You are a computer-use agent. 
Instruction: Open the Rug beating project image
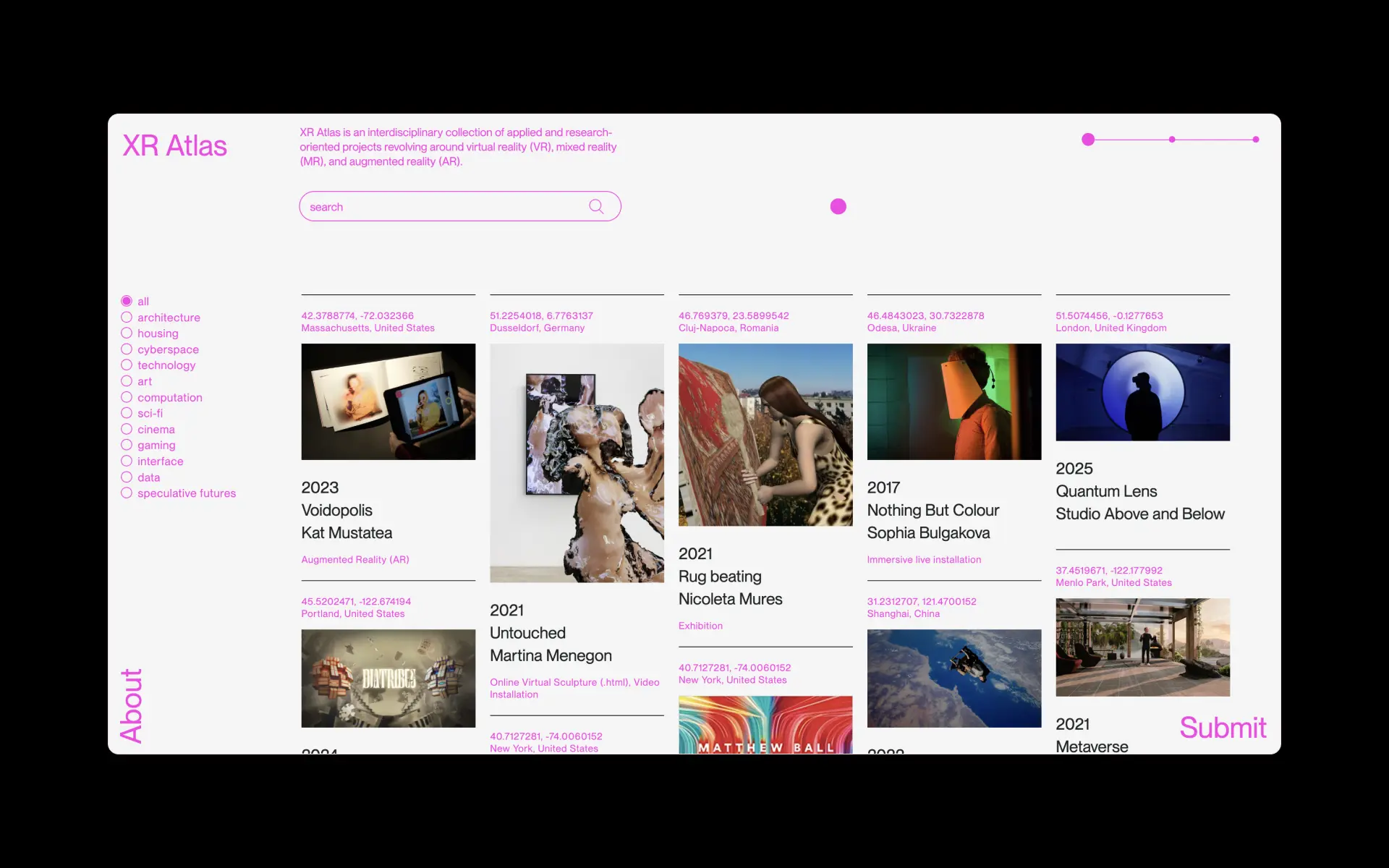tap(765, 434)
